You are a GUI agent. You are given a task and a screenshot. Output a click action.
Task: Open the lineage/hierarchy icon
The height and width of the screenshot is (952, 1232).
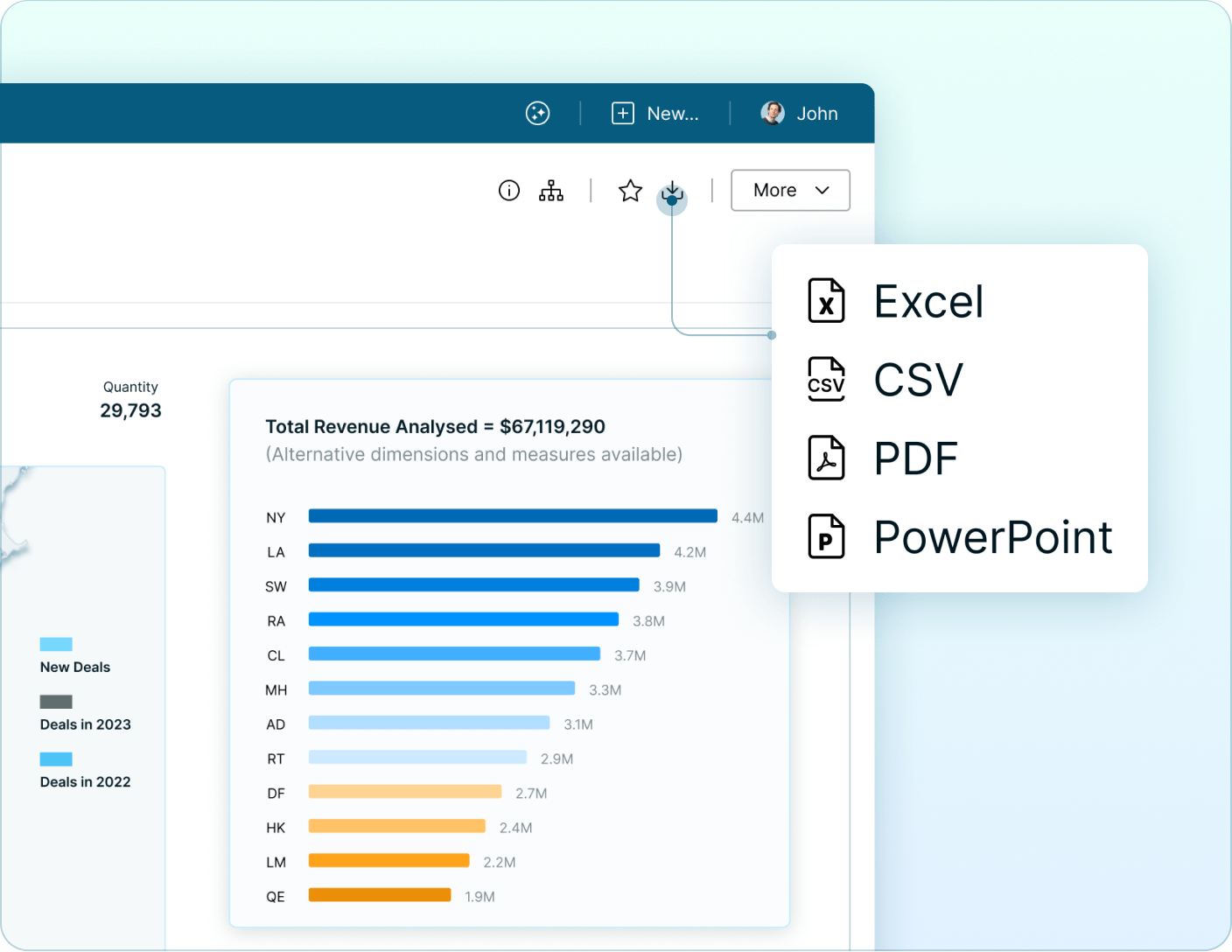(x=551, y=190)
